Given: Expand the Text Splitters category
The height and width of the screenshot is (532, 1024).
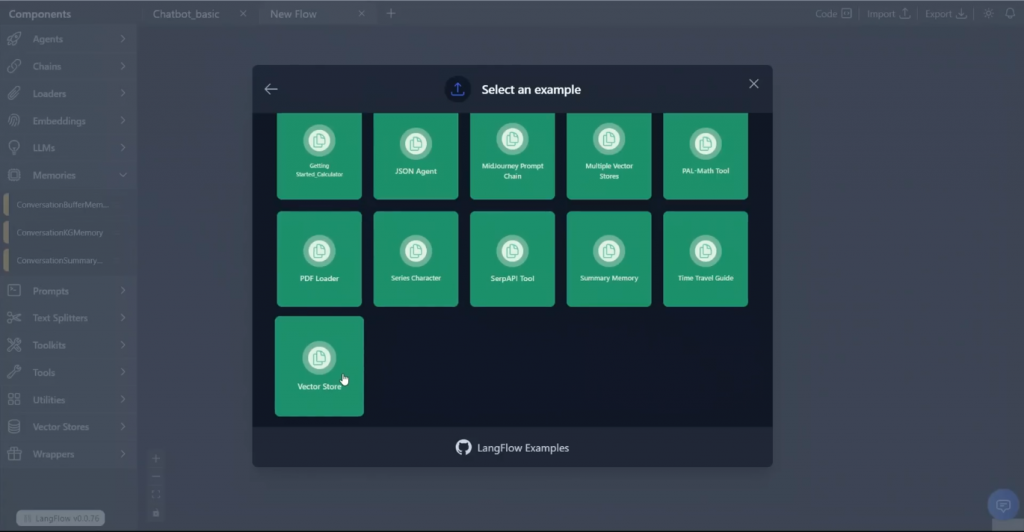Looking at the screenshot, I should (x=68, y=318).
